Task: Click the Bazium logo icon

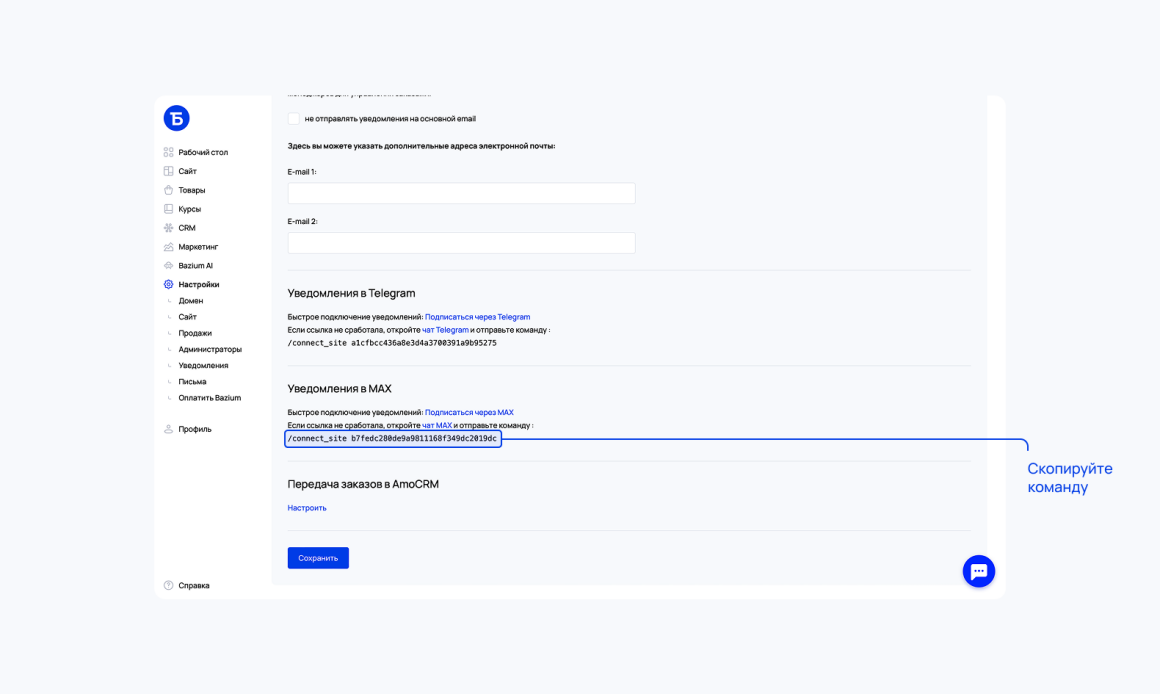Action: click(176, 118)
